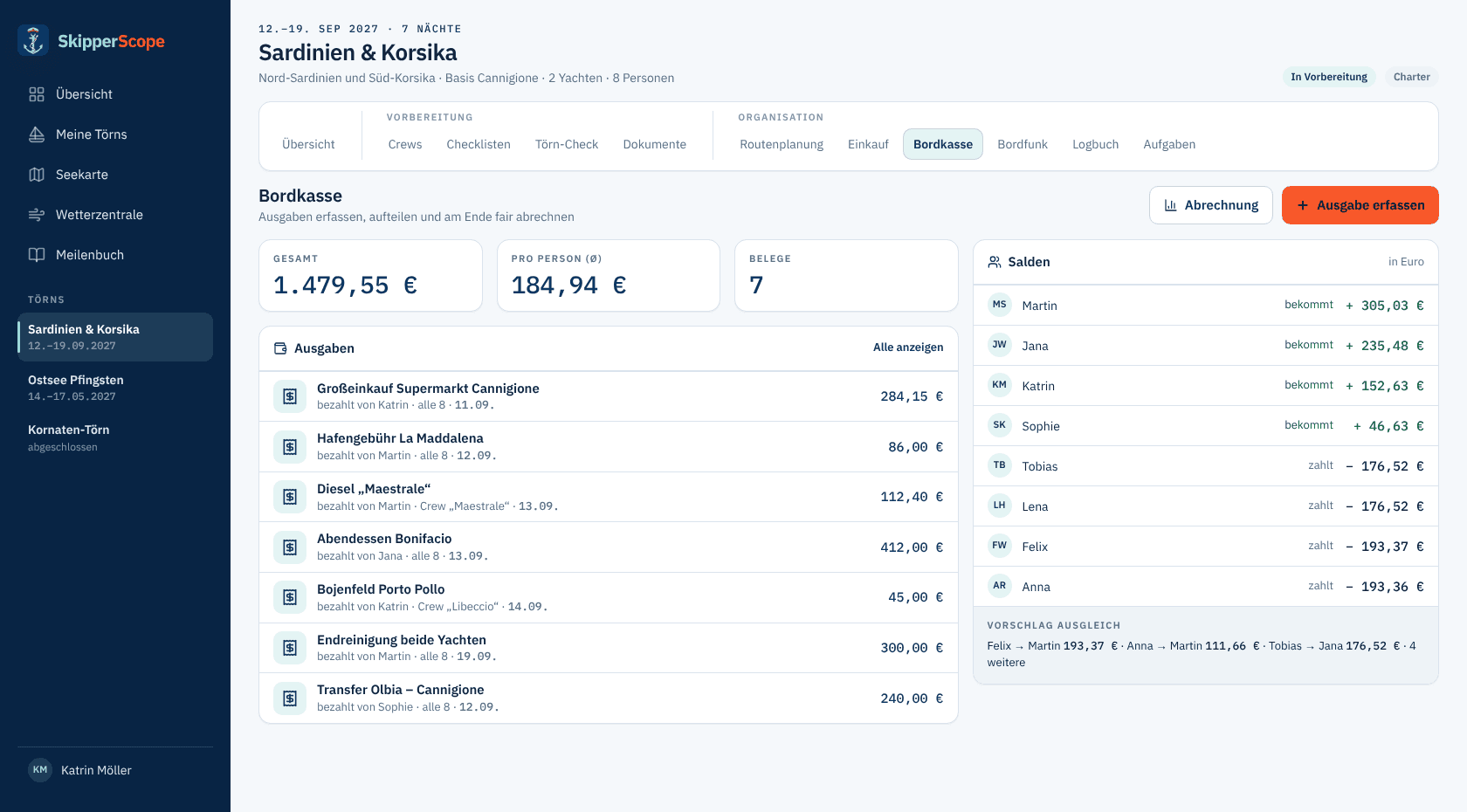Click the 412,00 € Abendessen amount
Image resolution: width=1467 pixels, height=812 pixels.
click(912, 547)
